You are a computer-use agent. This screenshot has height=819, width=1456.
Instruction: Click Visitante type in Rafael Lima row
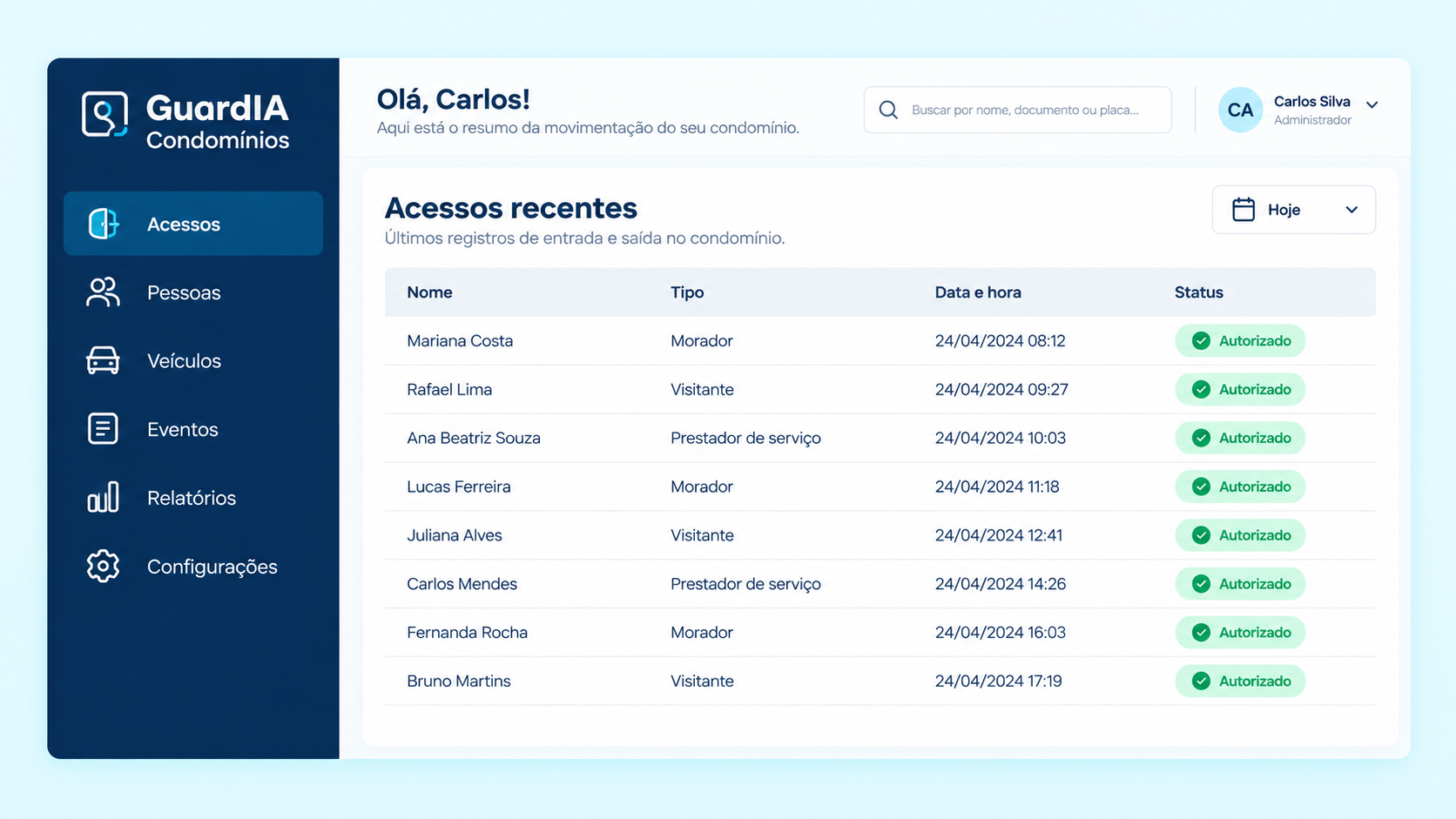(x=702, y=389)
